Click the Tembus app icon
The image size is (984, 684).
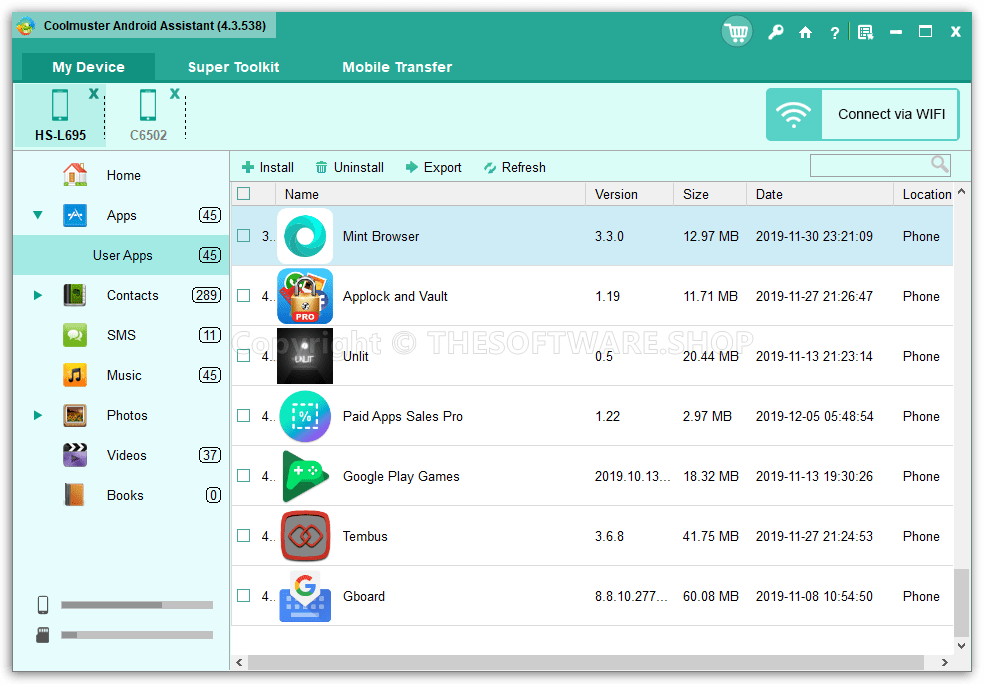[305, 536]
